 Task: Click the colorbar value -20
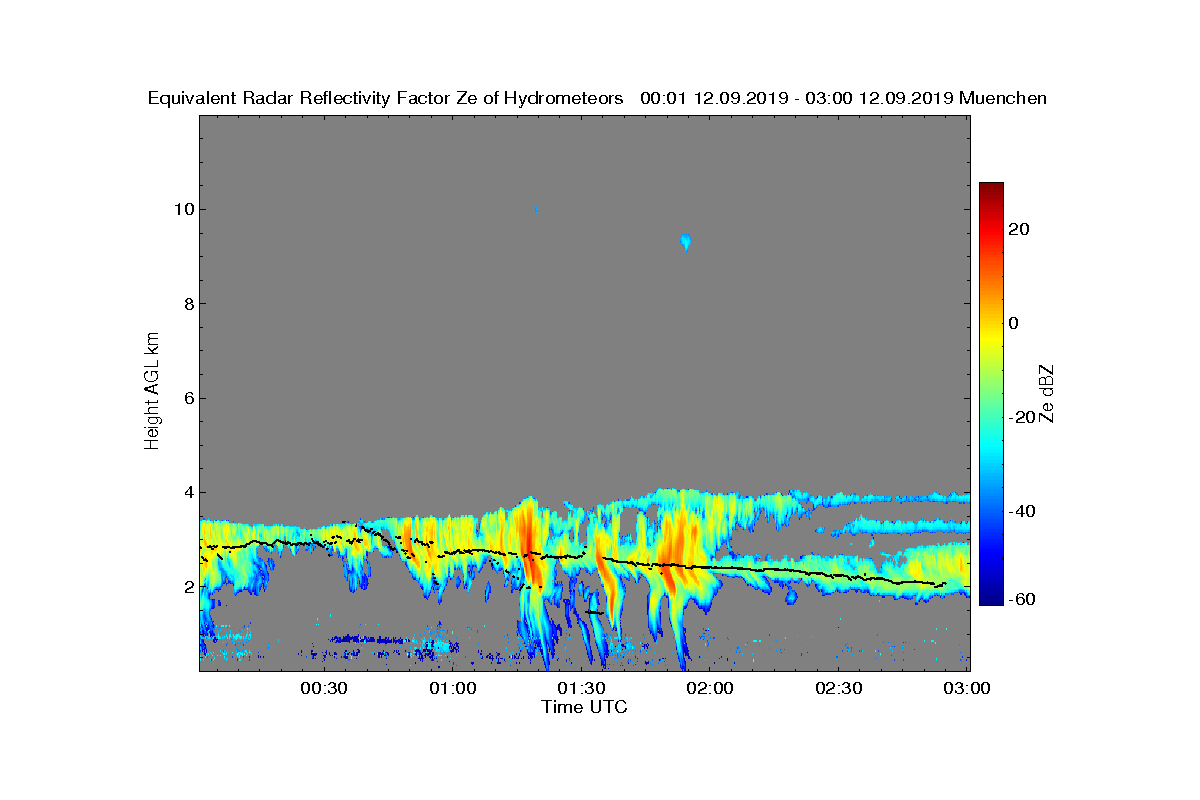(x=1023, y=417)
